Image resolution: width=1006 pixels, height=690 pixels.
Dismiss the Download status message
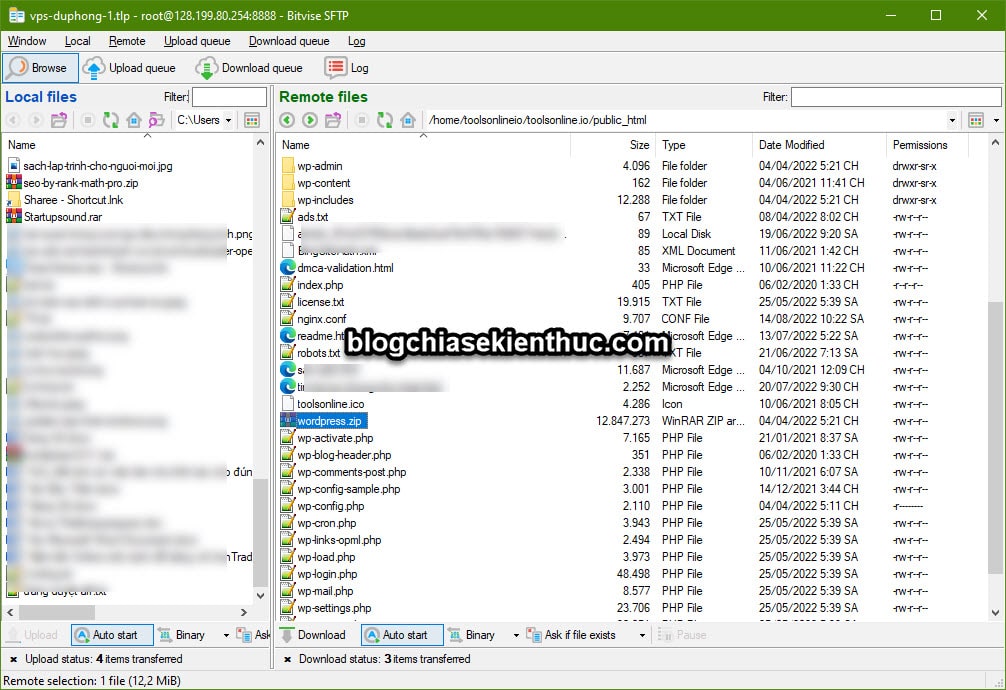click(287, 659)
